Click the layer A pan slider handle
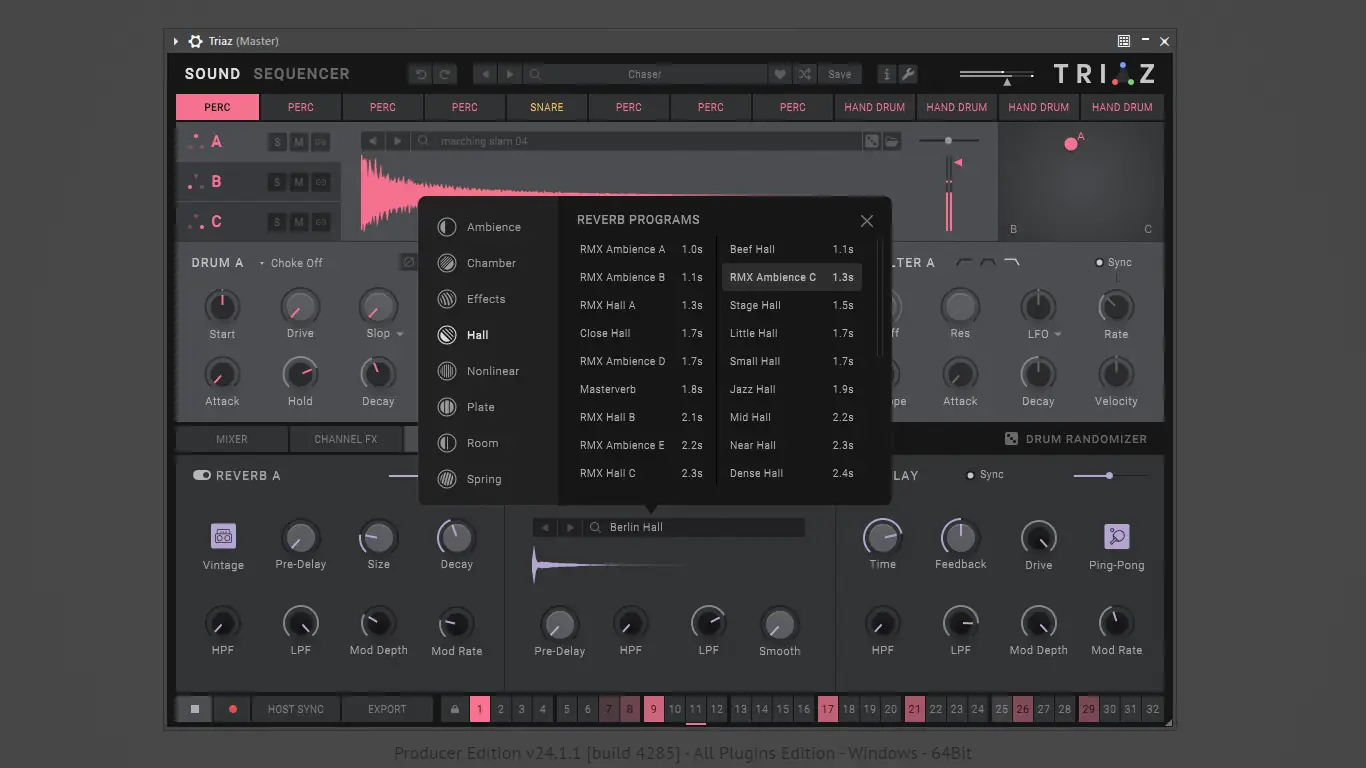This screenshot has width=1366, height=768. (x=948, y=141)
